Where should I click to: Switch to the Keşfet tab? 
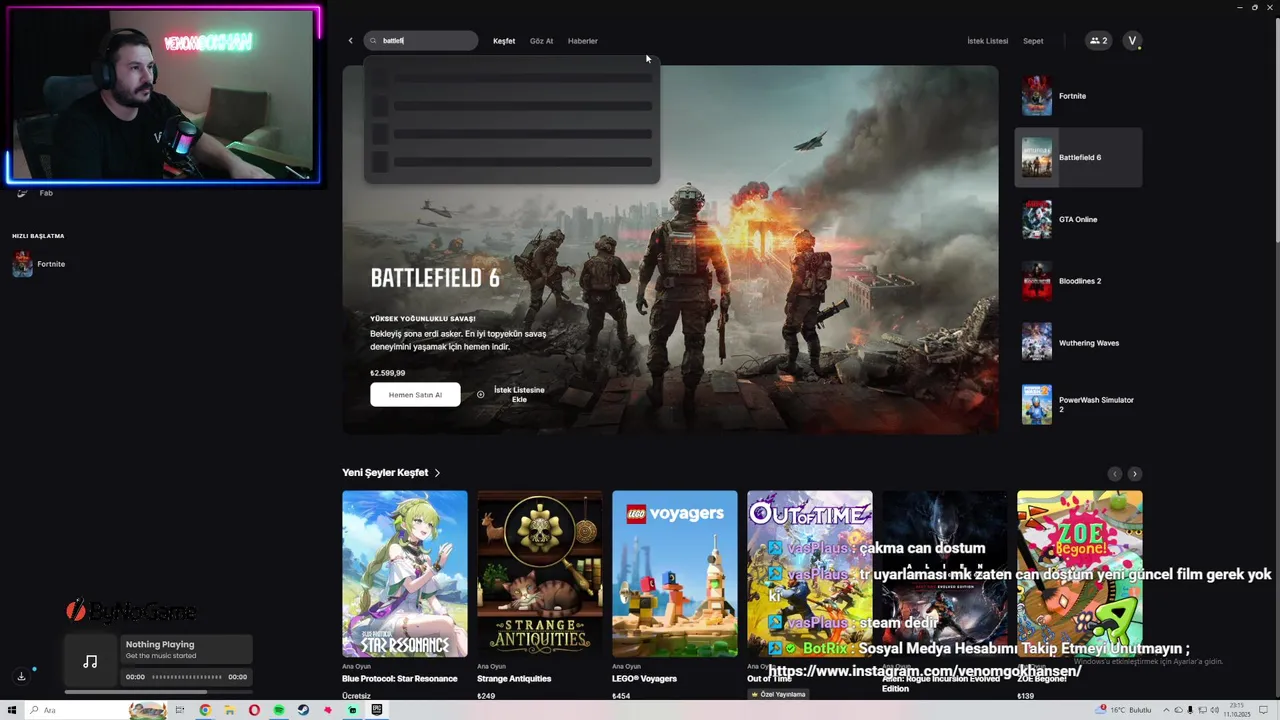[x=504, y=41]
